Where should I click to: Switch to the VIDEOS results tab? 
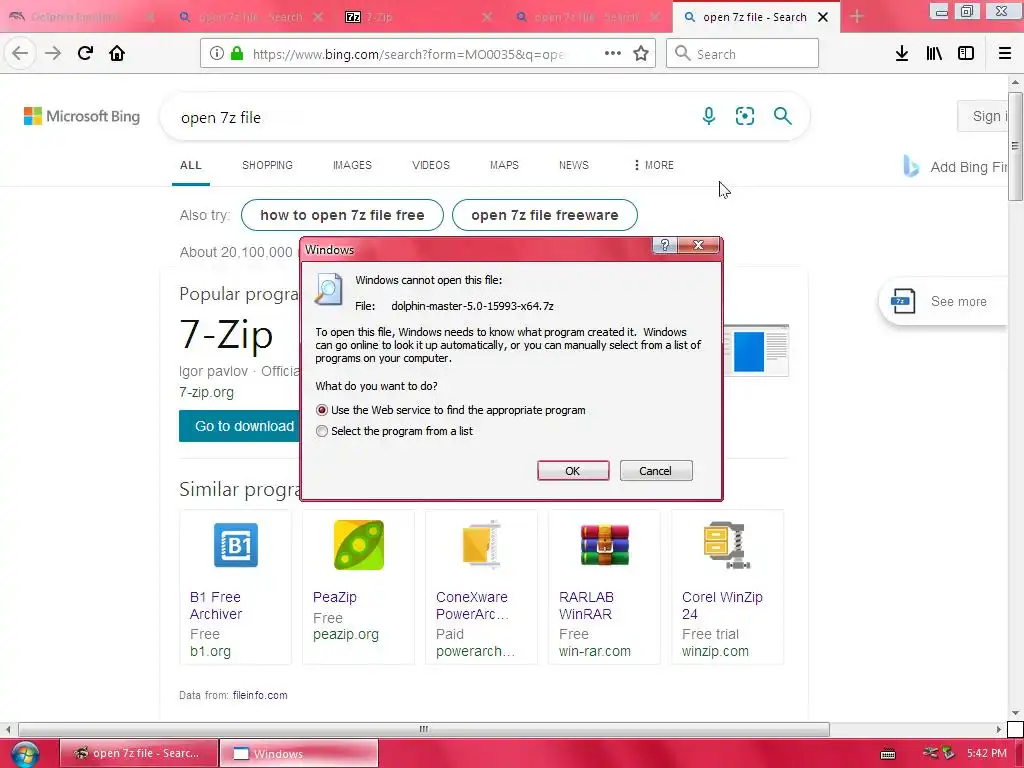pos(430,165)
